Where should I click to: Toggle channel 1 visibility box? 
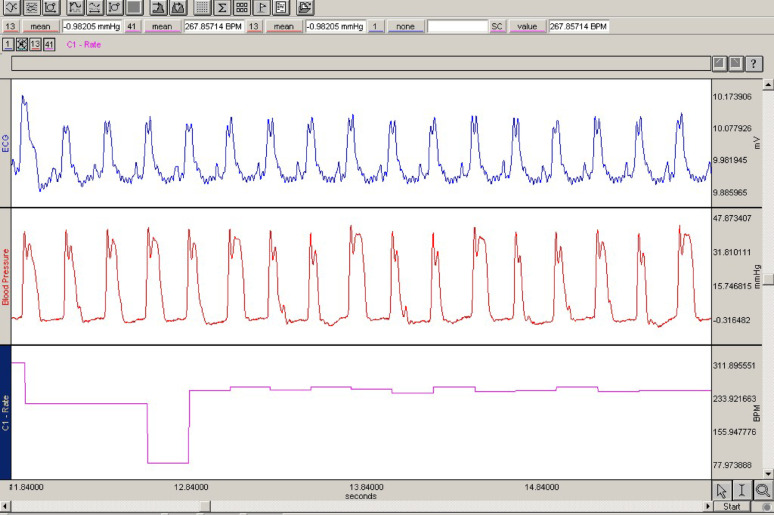(7, 45)
